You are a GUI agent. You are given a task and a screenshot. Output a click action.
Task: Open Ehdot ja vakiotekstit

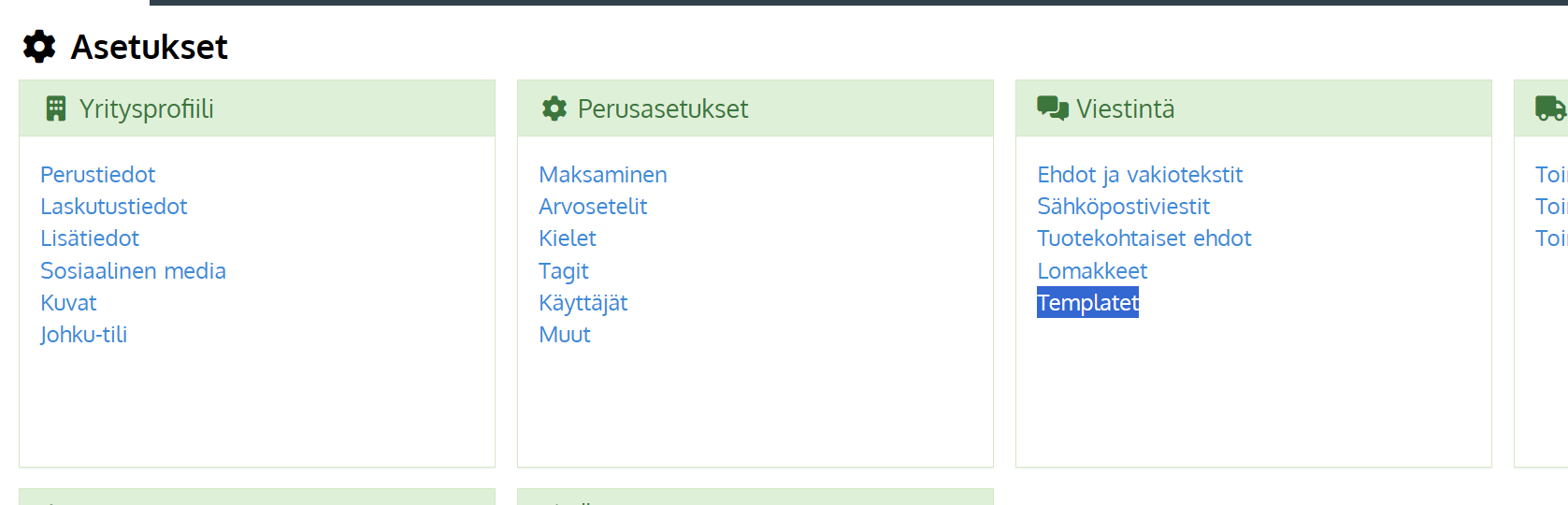tap(1139, 175)
